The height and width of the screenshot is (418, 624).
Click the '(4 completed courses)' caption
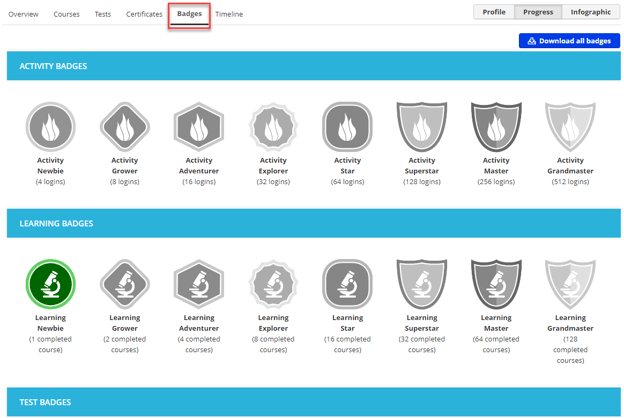[199, 344]
